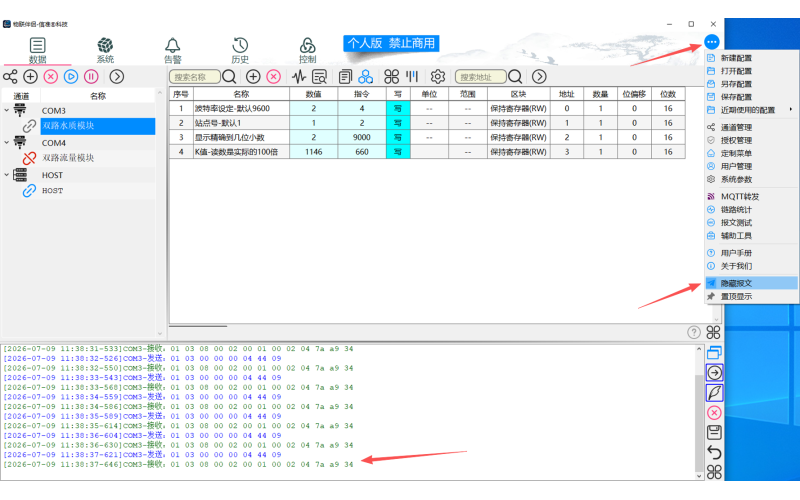Add a new channel with left plus icon
The height and width of the screenshot is (500, 800).
[31, 77]
